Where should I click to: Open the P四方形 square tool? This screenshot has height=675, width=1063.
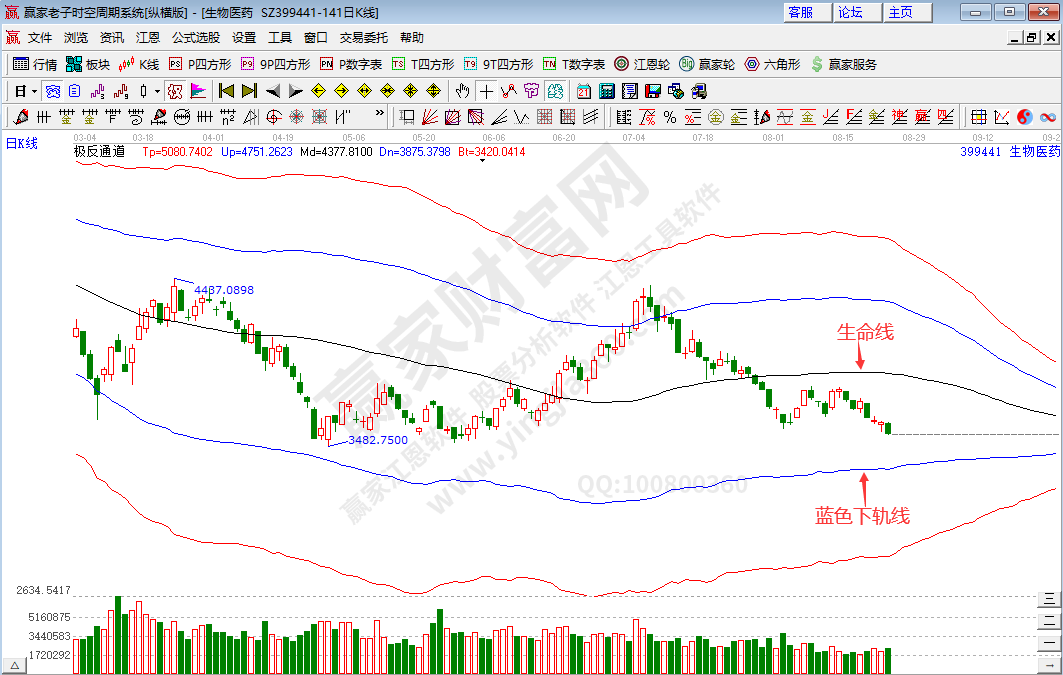199,64
